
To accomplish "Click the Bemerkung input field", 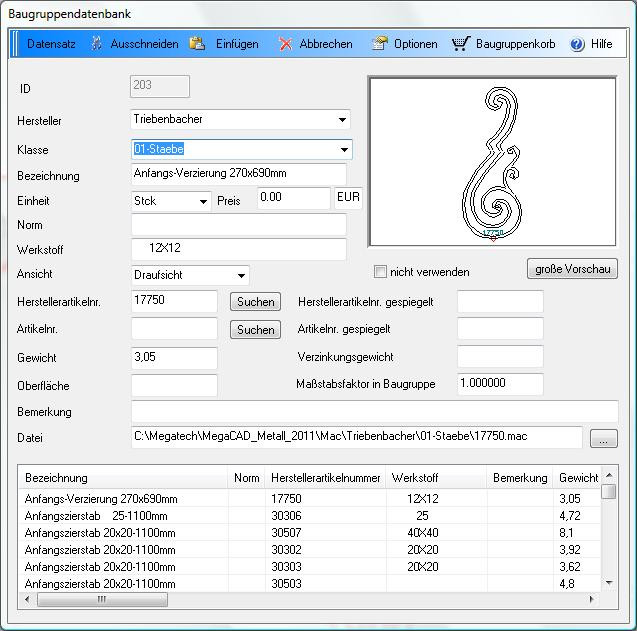I will click(x=374, y=411).
